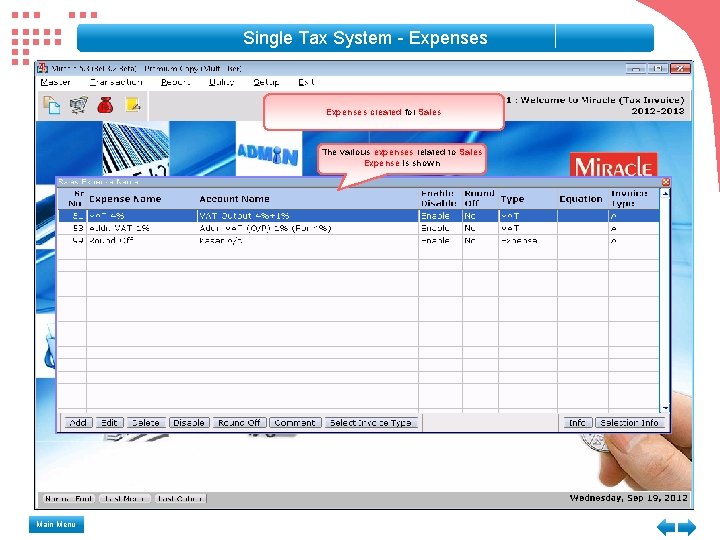Click the VAT Output 4%+1% account cell
This screenshot has height=540, width=720.
coord(308,215)
